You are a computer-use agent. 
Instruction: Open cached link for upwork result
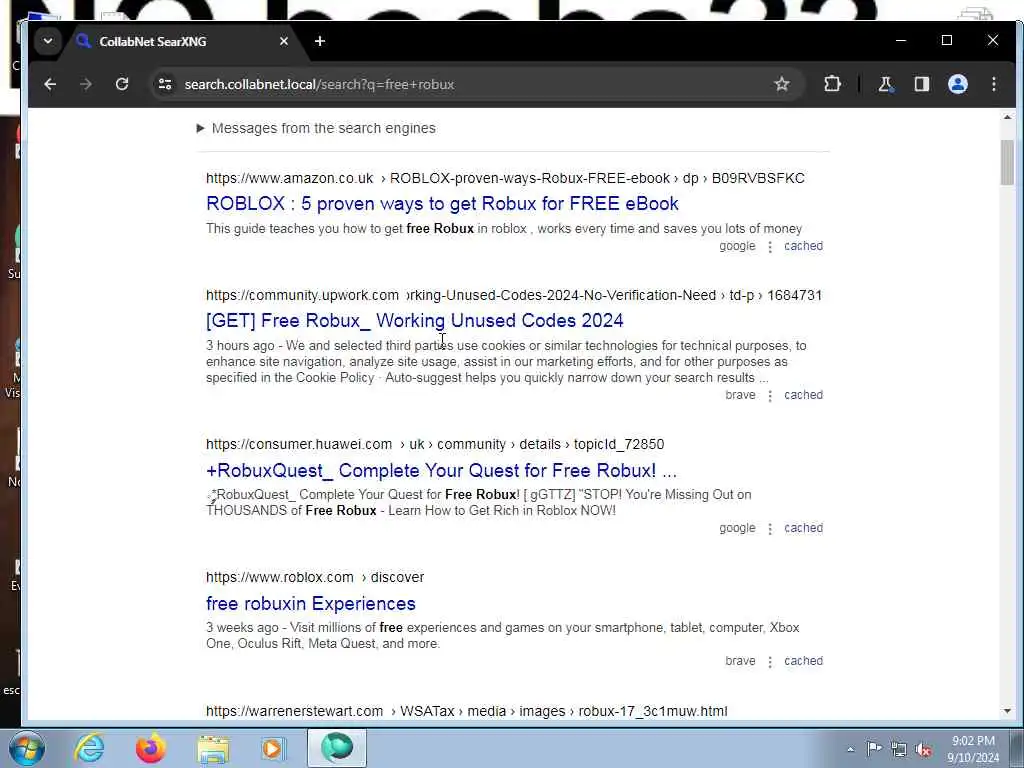click(x=803, y=395)
